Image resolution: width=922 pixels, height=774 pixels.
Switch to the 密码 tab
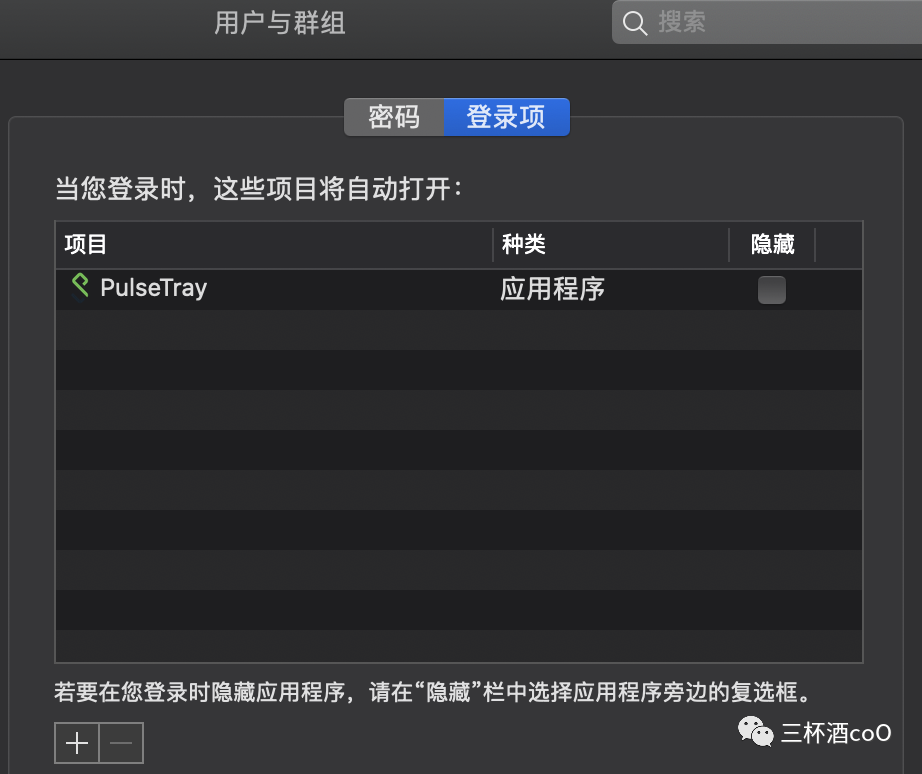point(394,117)
